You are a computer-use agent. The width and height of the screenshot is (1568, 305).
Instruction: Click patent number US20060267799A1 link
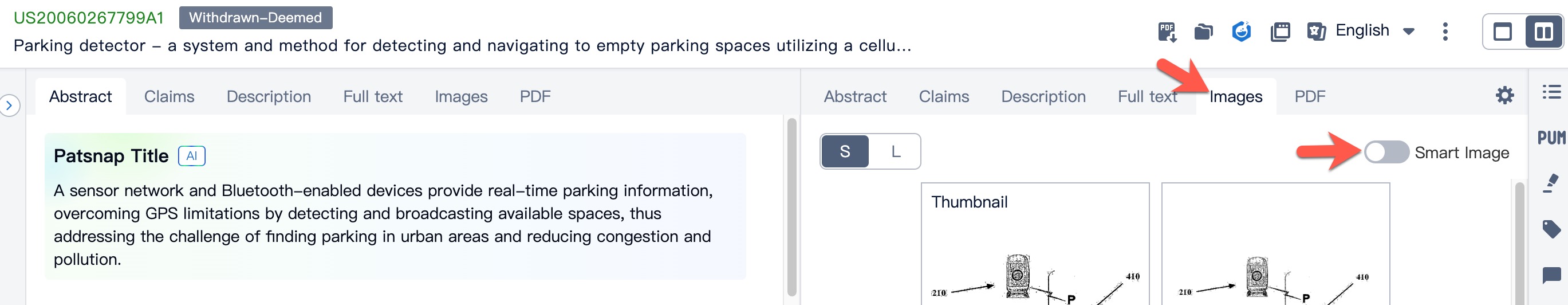[89, 18]
